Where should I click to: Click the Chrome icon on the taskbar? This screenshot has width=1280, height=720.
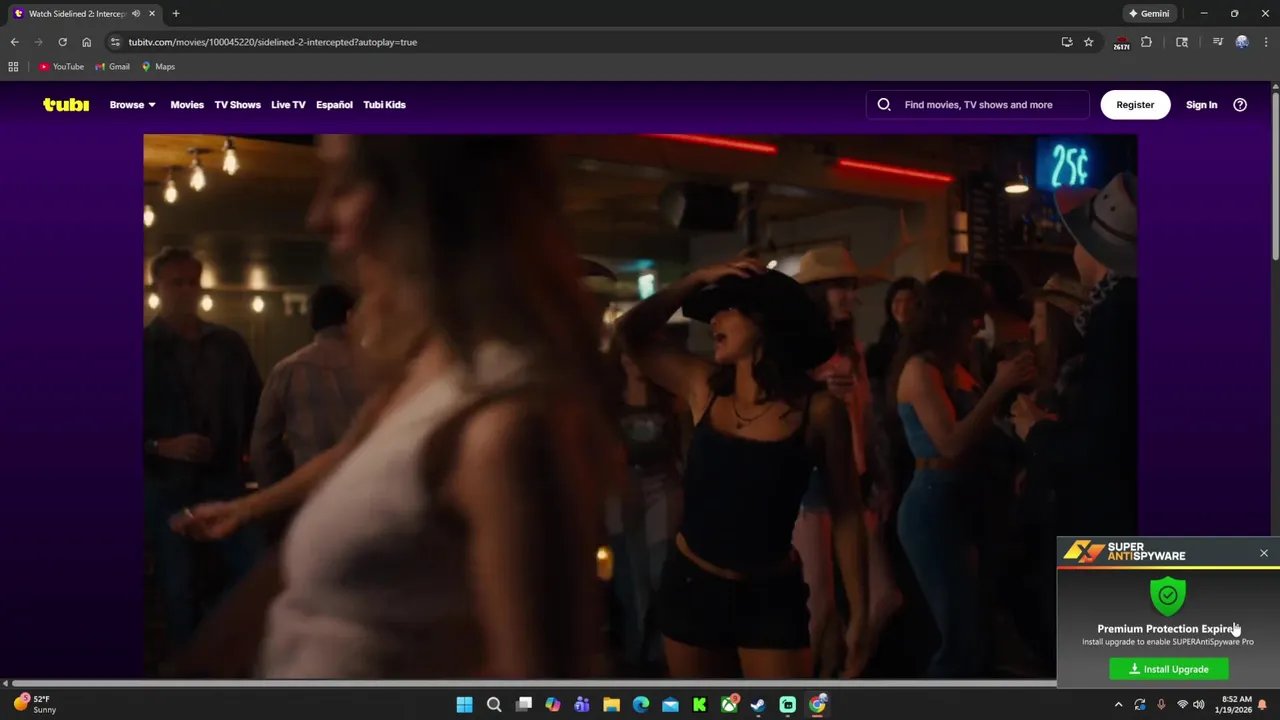(x=817, y=705)
